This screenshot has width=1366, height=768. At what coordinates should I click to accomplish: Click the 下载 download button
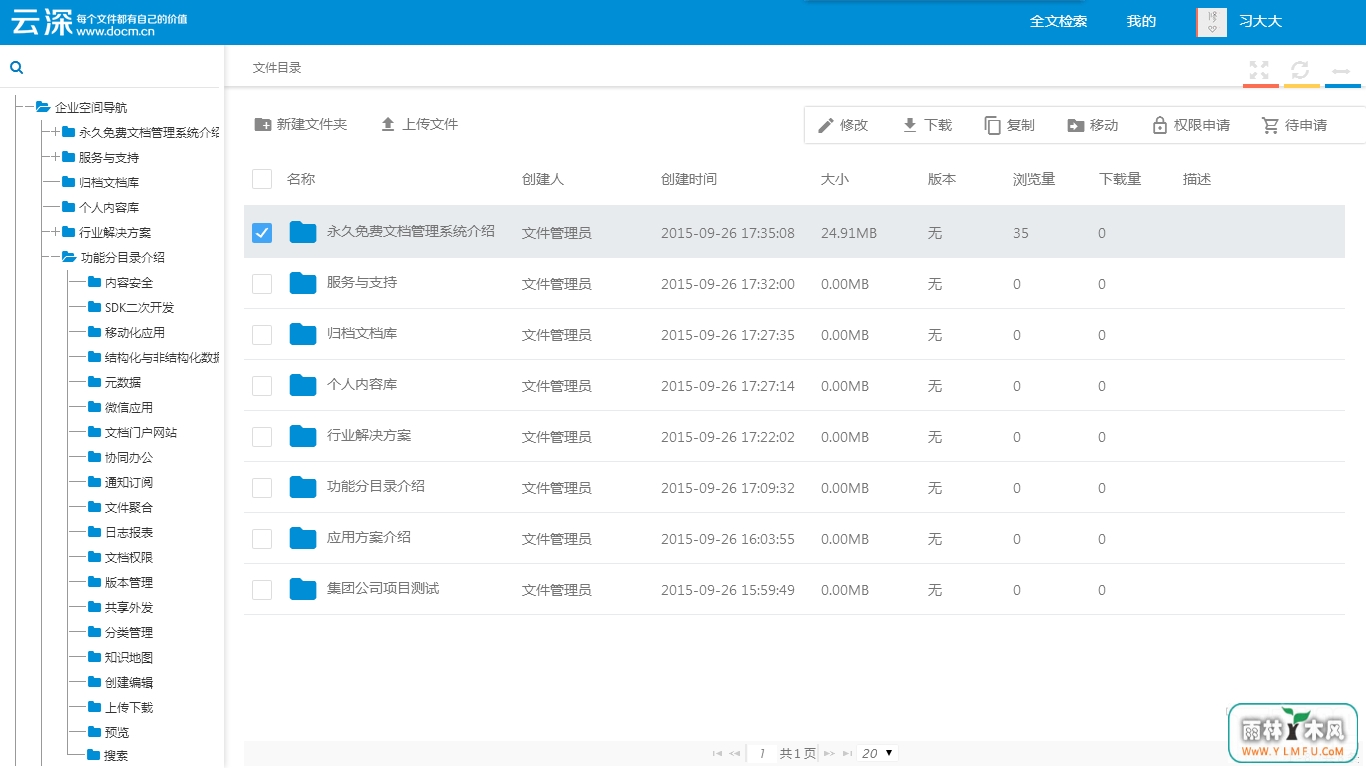(x=927, y=125)
